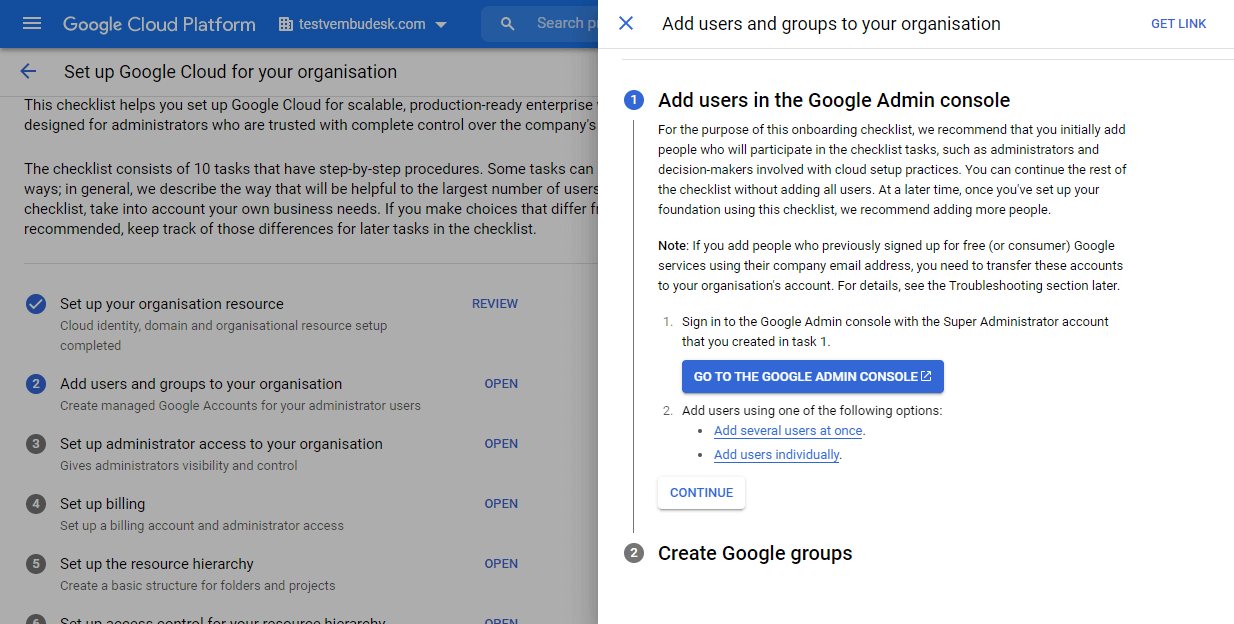Close the Add users and groups panel
The width and height of the screenshot is (1234, 624).
[626, 23]
